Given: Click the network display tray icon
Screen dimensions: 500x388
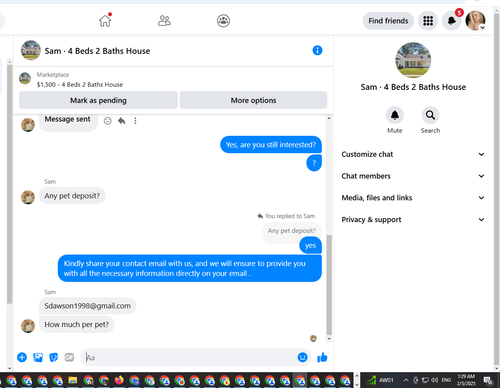Looking at the screenshot, I should click(425, 380).
